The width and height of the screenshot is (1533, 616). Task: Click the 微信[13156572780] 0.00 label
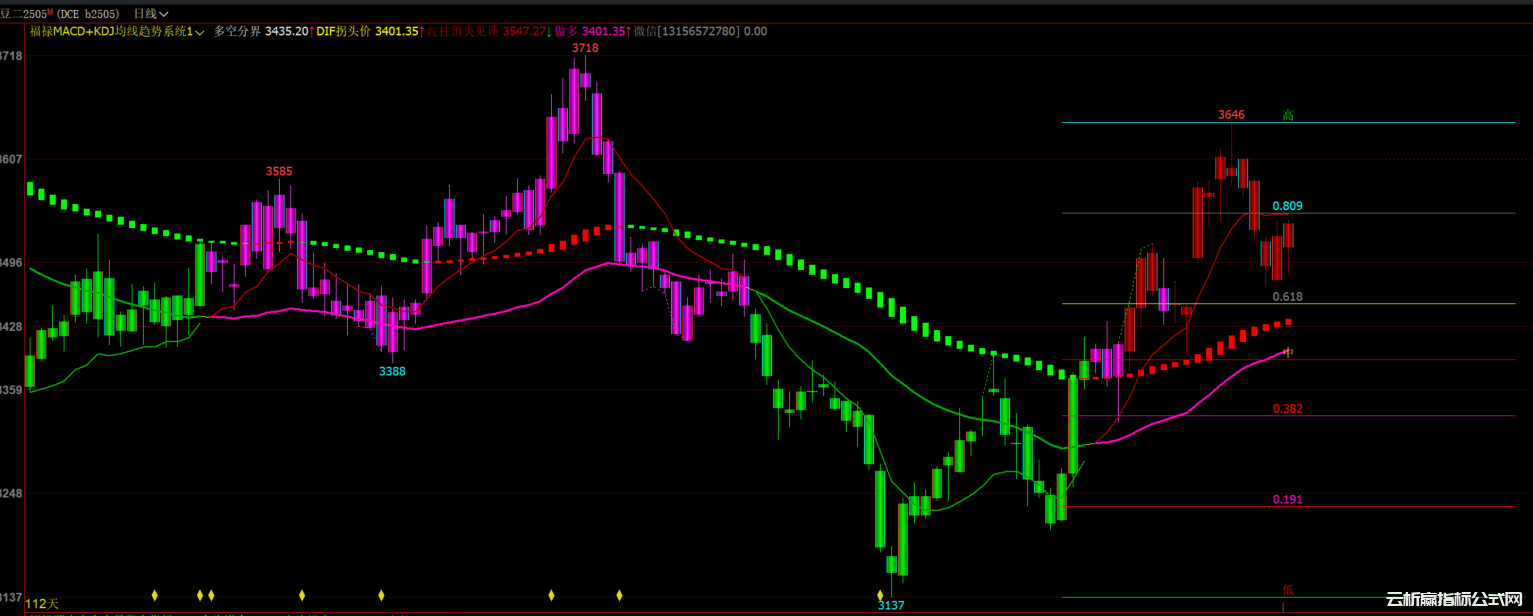[x=701, y=31]
